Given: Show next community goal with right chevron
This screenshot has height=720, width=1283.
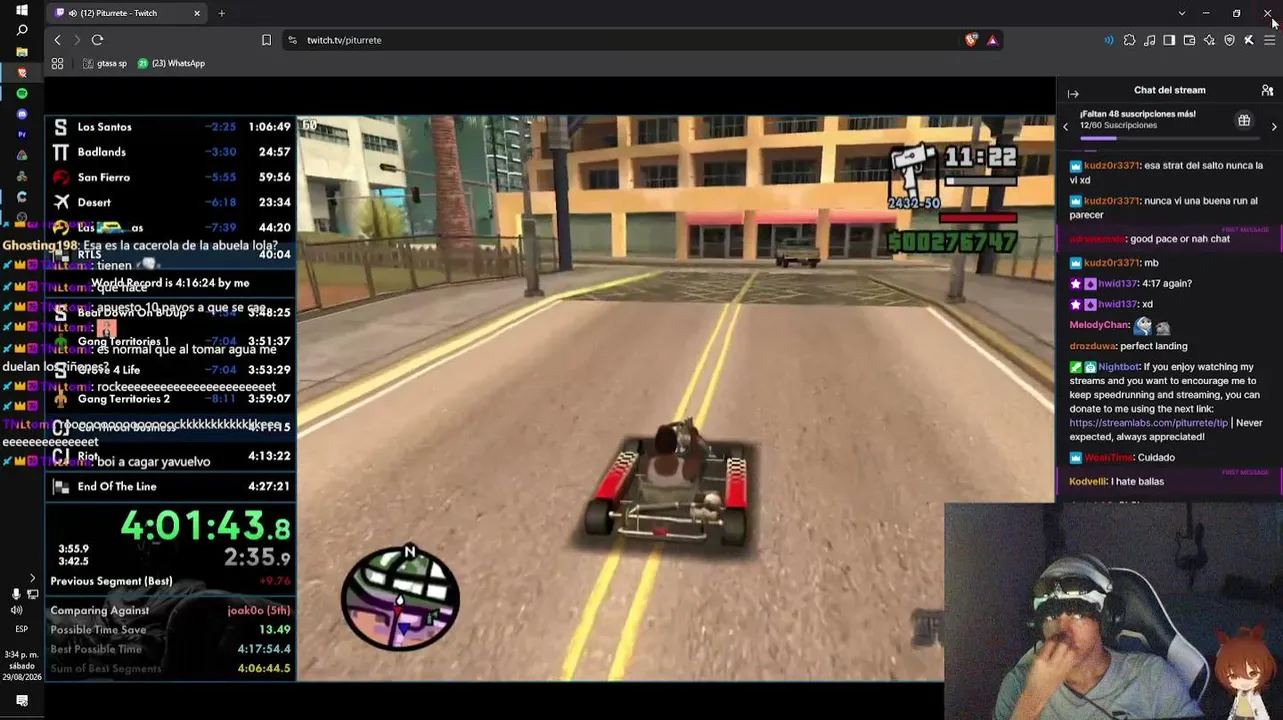Looking at the screenshot, I should point(1274,126).
